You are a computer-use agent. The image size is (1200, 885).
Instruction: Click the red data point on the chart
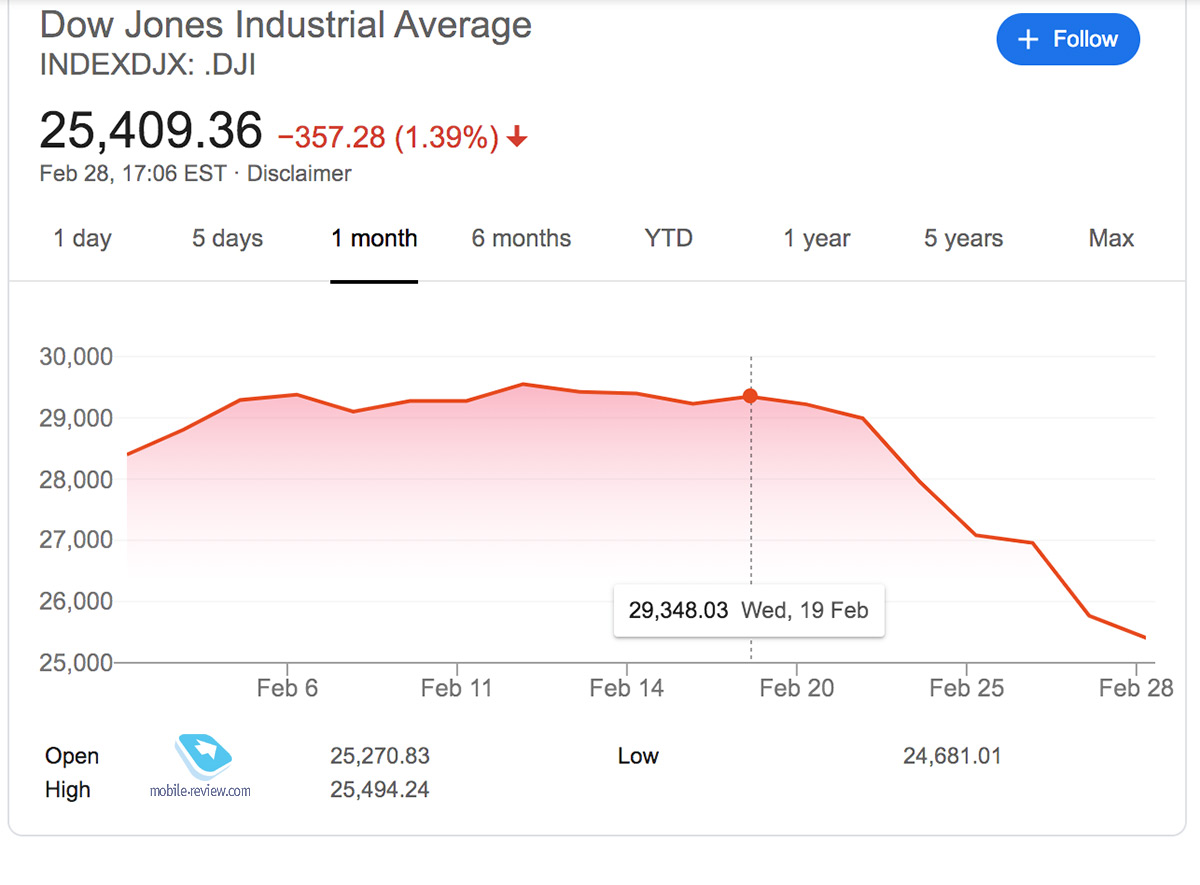(751, 396)
